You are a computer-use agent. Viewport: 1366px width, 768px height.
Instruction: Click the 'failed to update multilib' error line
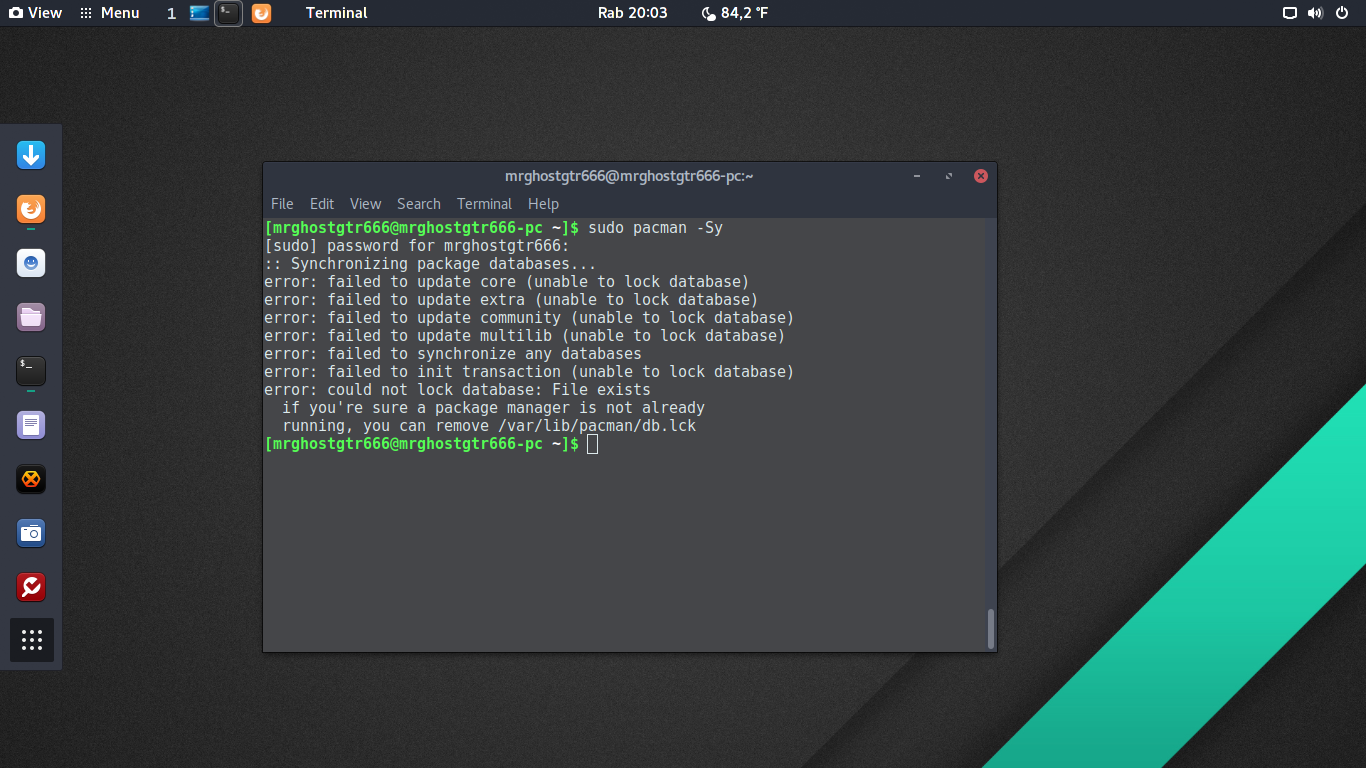525,336
